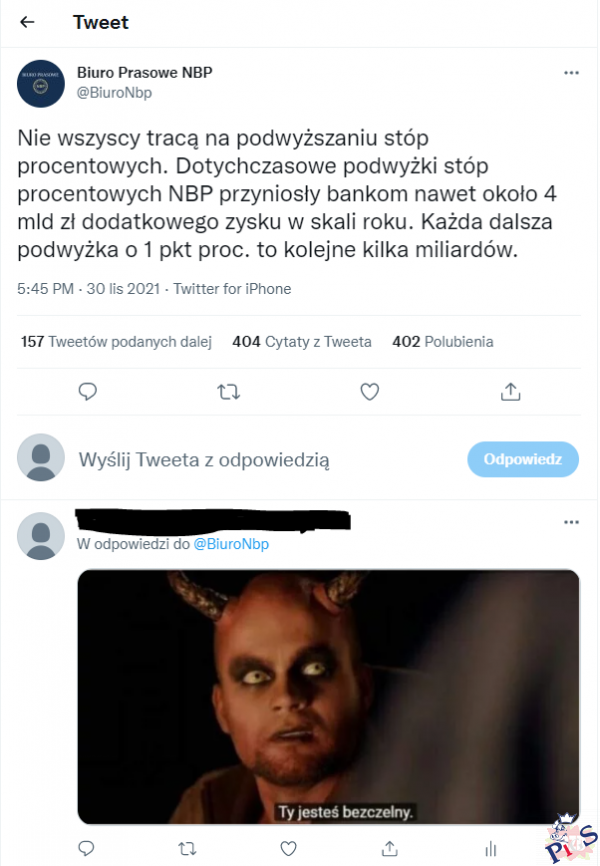Share the NBP tweet via upload icon
This screenshot has width=600, height=866.
pos(510,392)
